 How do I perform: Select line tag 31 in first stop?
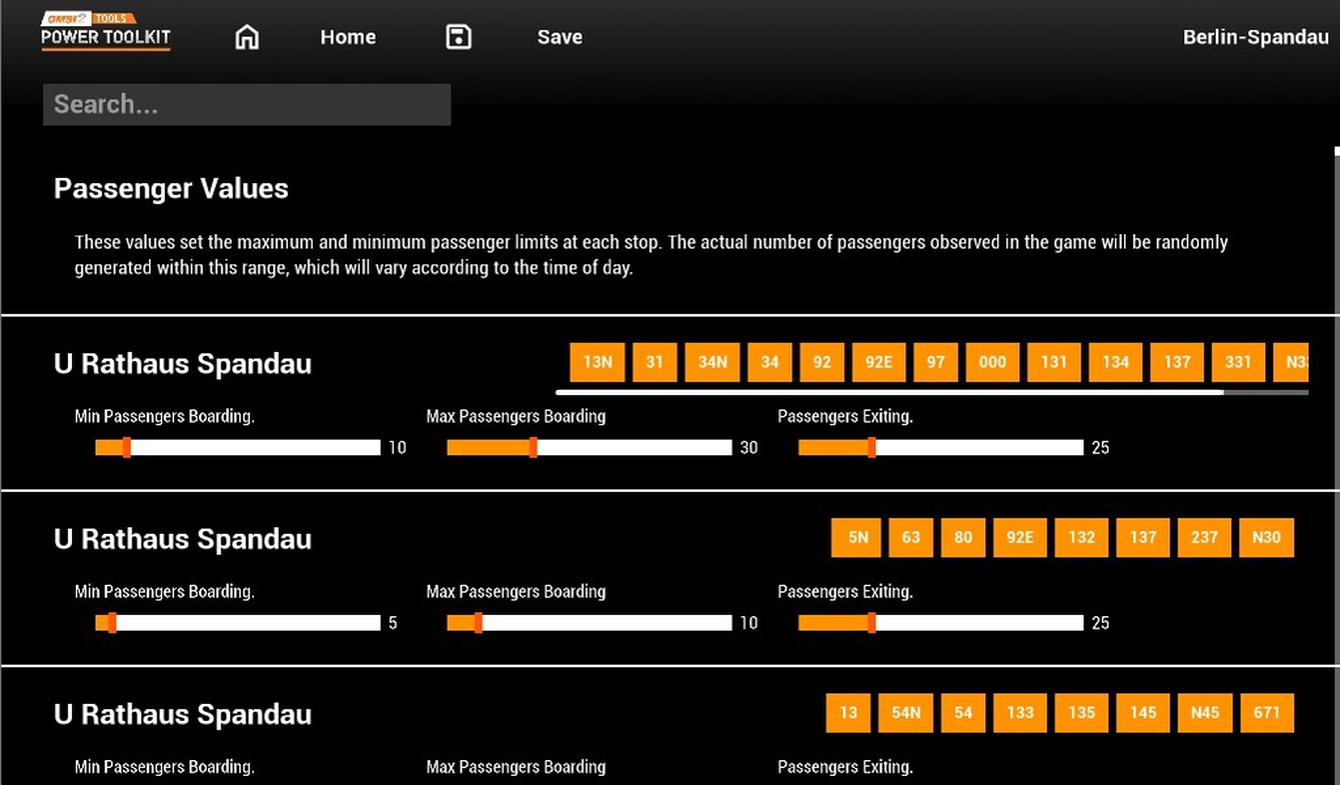[x=655, y=362]
